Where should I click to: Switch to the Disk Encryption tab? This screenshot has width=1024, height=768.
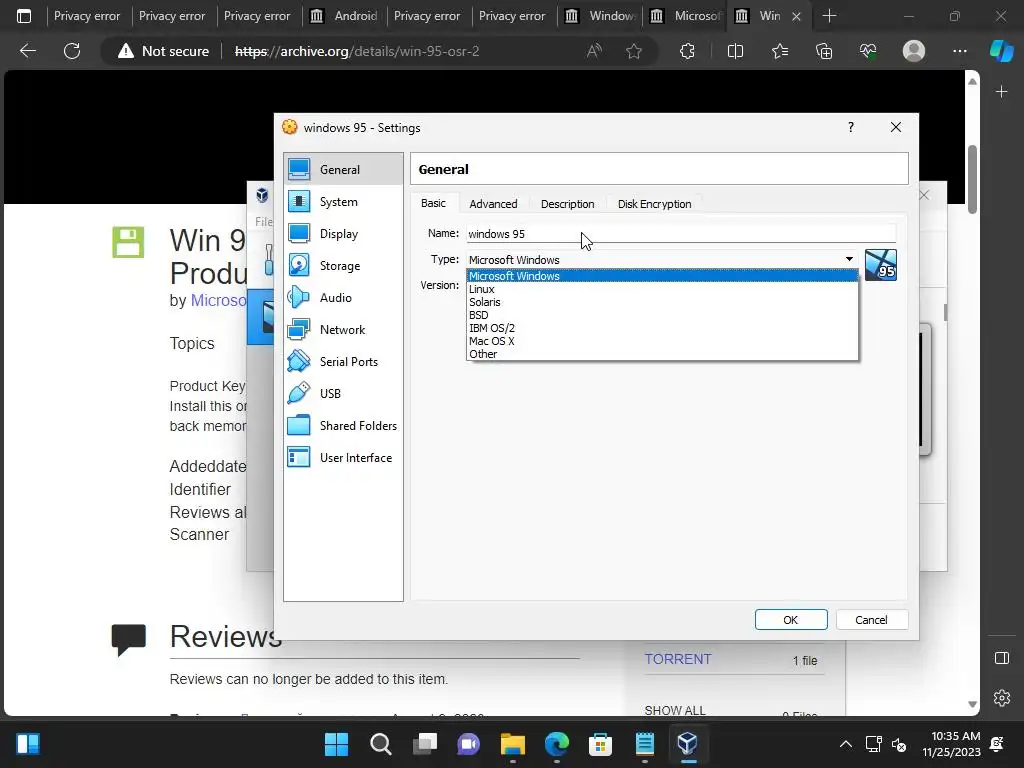(x=654, y=204)
